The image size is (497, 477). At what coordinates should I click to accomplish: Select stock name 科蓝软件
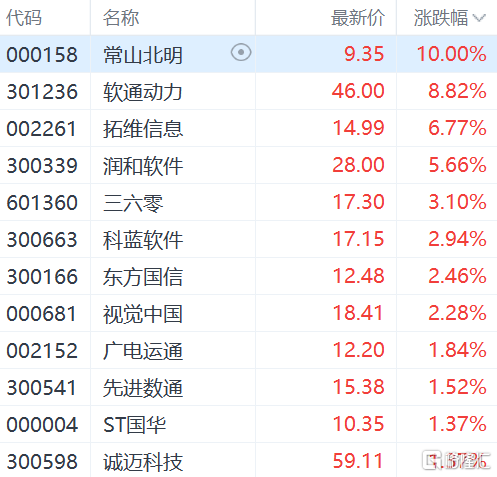coord(143,240)
